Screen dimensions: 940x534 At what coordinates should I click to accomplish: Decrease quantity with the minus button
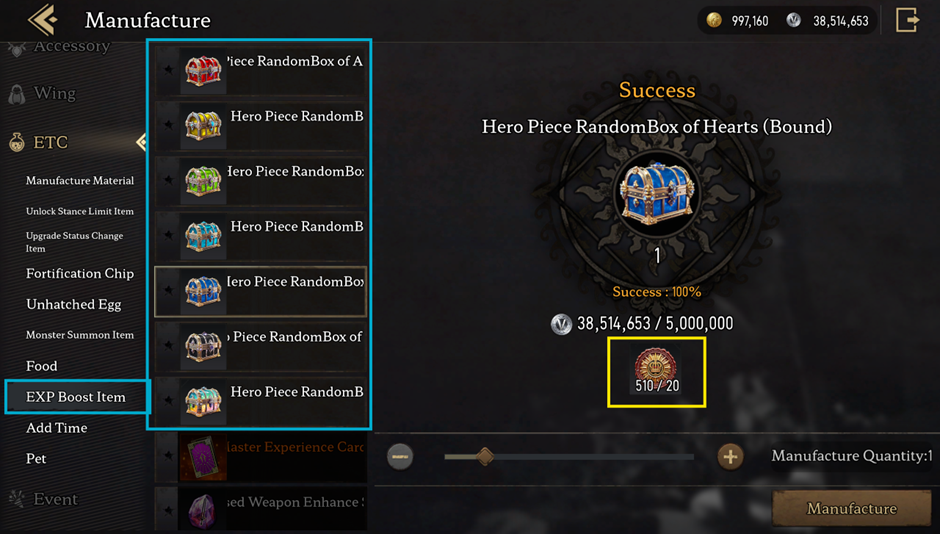point(400,457)
